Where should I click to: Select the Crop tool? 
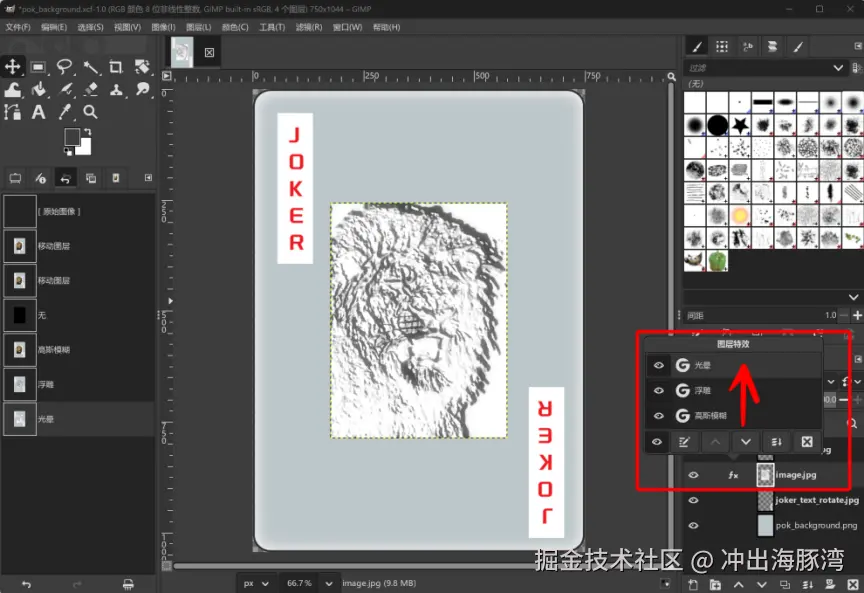[116, 67]
